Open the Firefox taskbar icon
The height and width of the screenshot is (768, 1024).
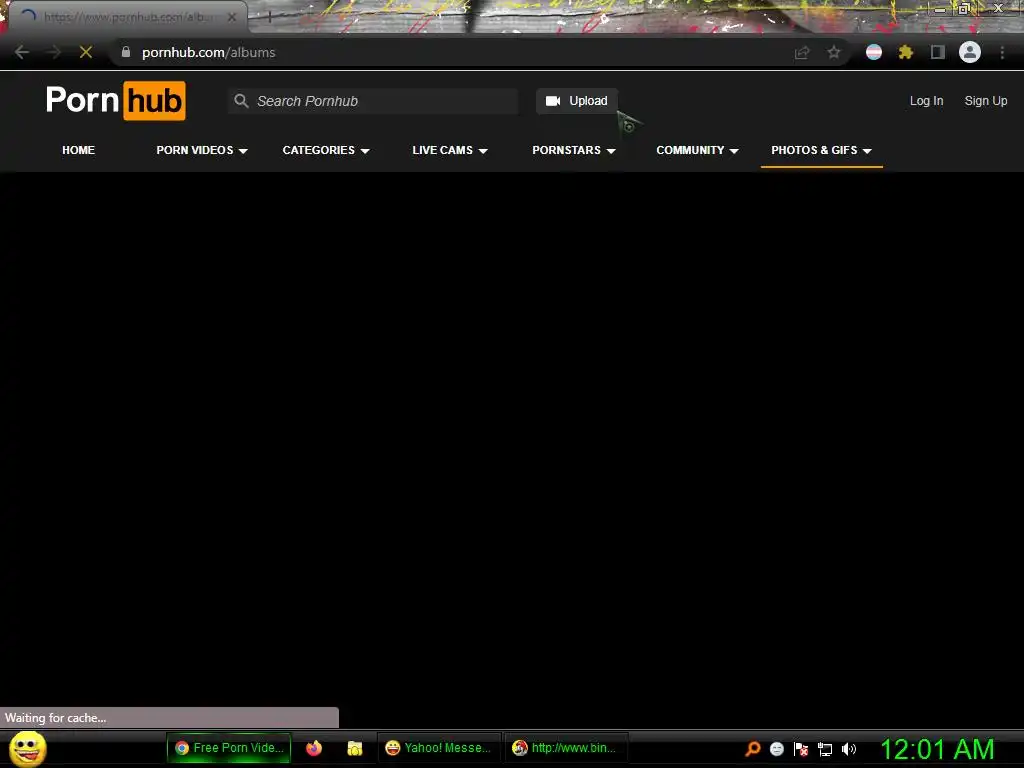314,748
